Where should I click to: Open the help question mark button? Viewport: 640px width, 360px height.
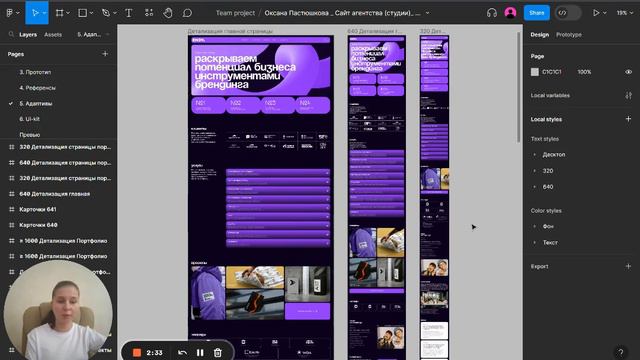[x=620, y=352]
